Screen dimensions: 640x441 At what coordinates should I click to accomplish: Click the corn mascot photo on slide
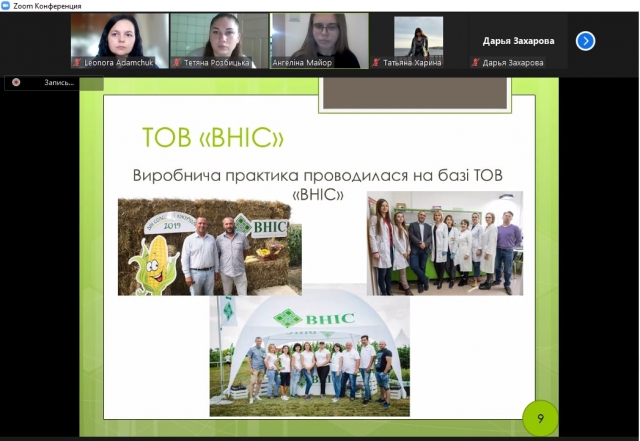click(x=210, y=247)
